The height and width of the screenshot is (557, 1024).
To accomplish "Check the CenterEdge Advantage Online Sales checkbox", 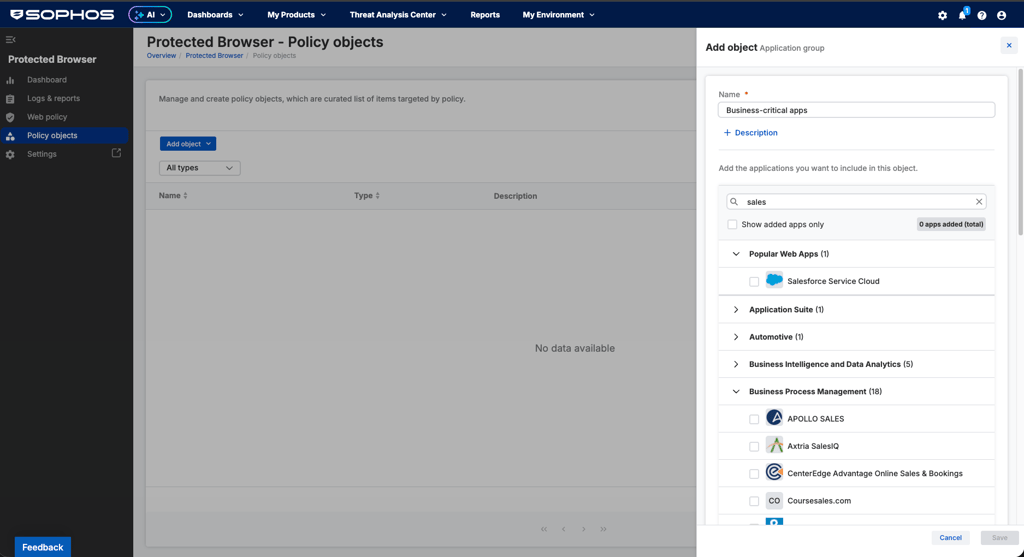I will [754, 474].
